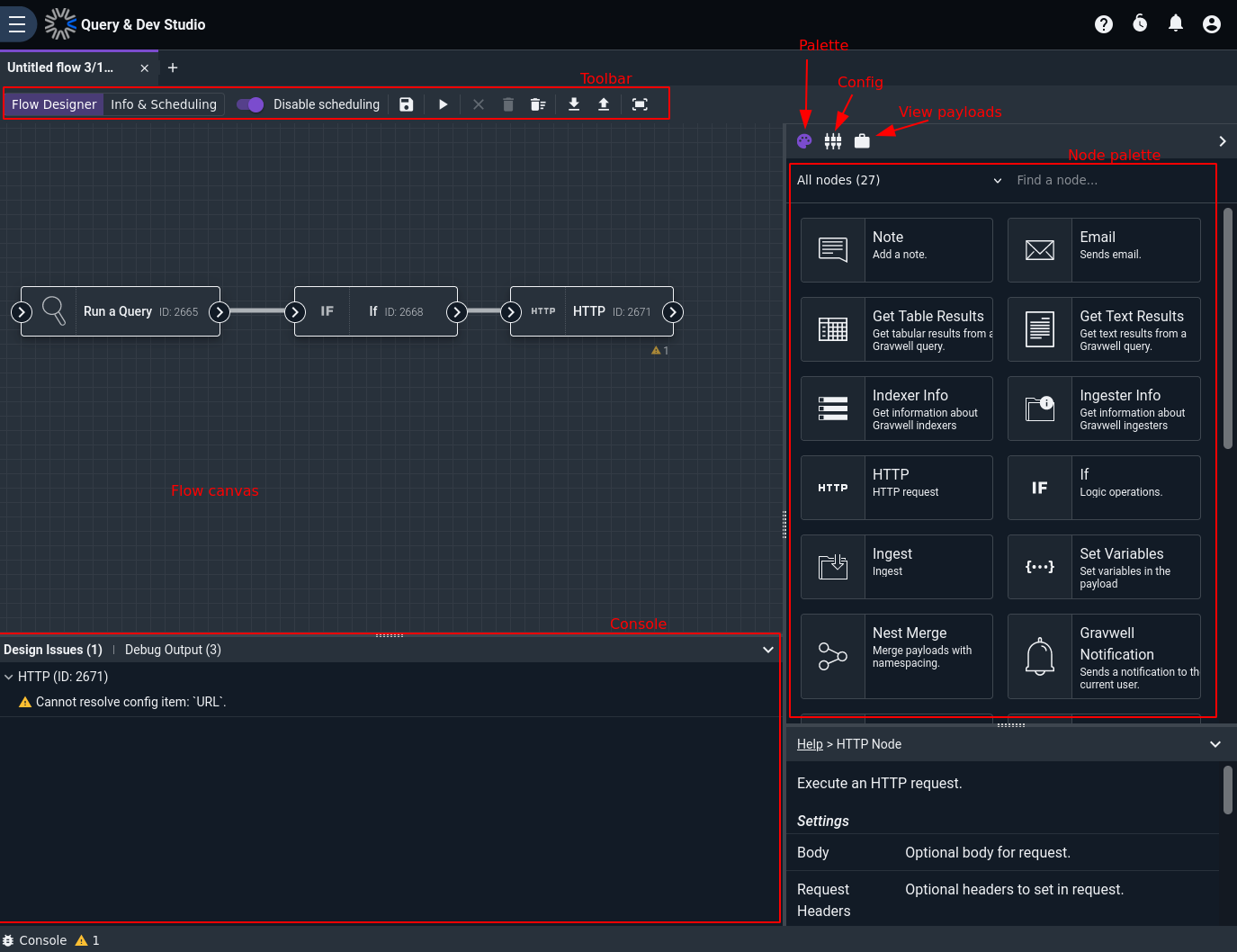The width and height of the screenshot is (1237, 952).
Task: Run the flow using the play icon
Action: [x=443, y=104]
